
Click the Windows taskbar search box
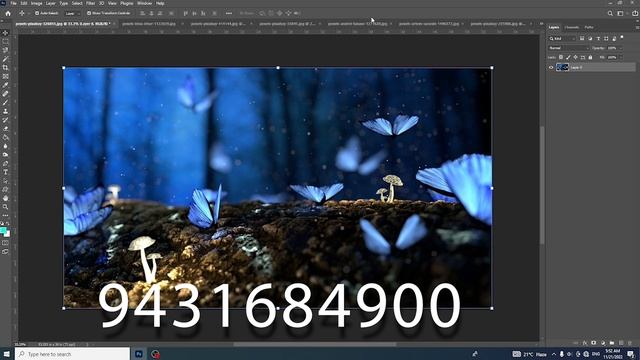coord(73,354)
